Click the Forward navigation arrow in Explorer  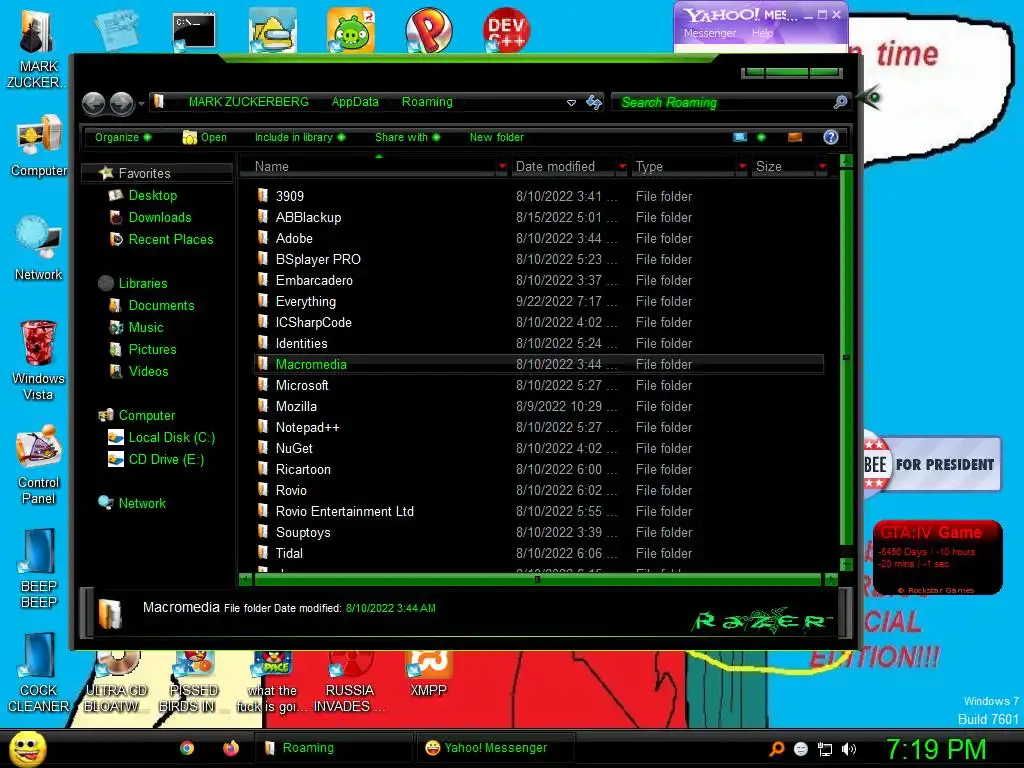click(x=121, y=103)
